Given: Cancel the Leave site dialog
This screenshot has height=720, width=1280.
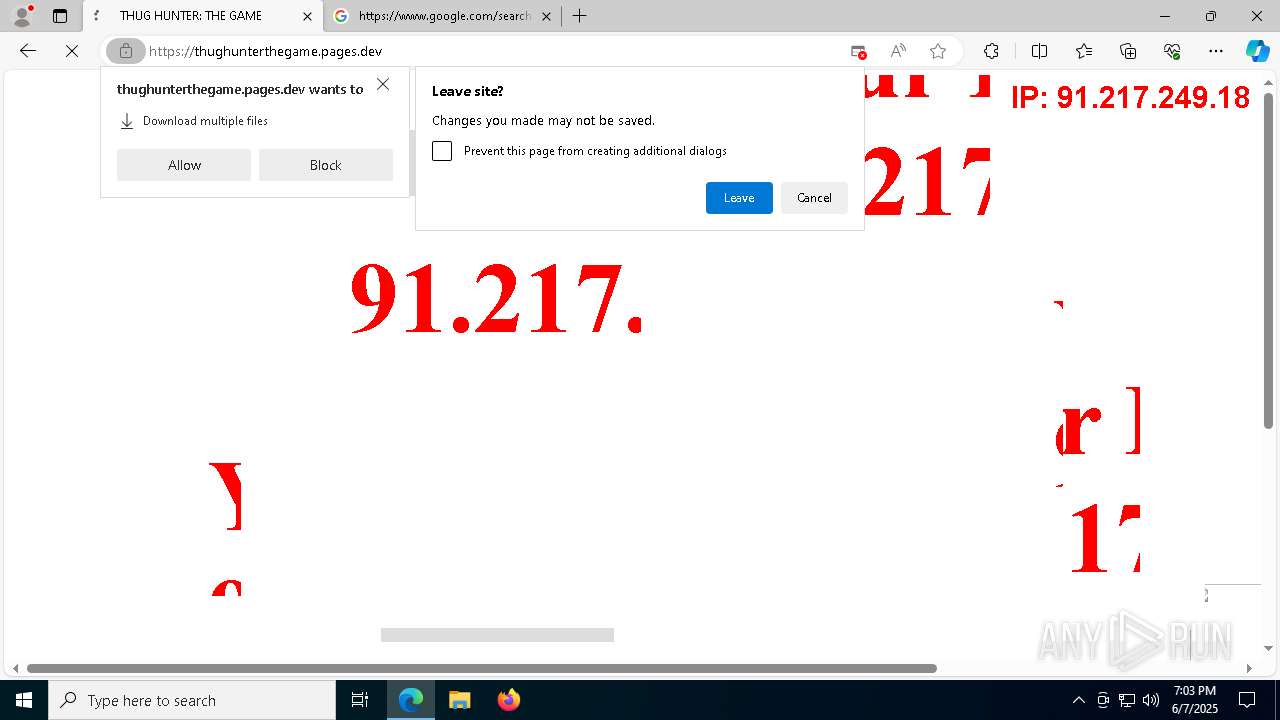Looking at the screenshot, I should (x=814, y=198).
